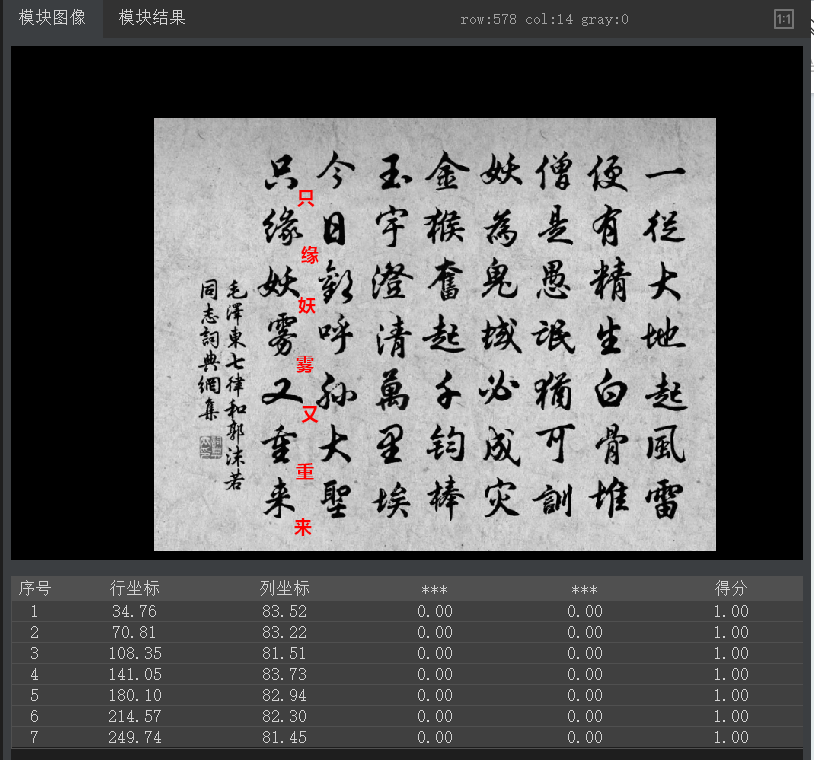Click sequence number 4 in results table
Image resolution: width=814 pixels, height=760 pixels.
[x=34, y=674]
